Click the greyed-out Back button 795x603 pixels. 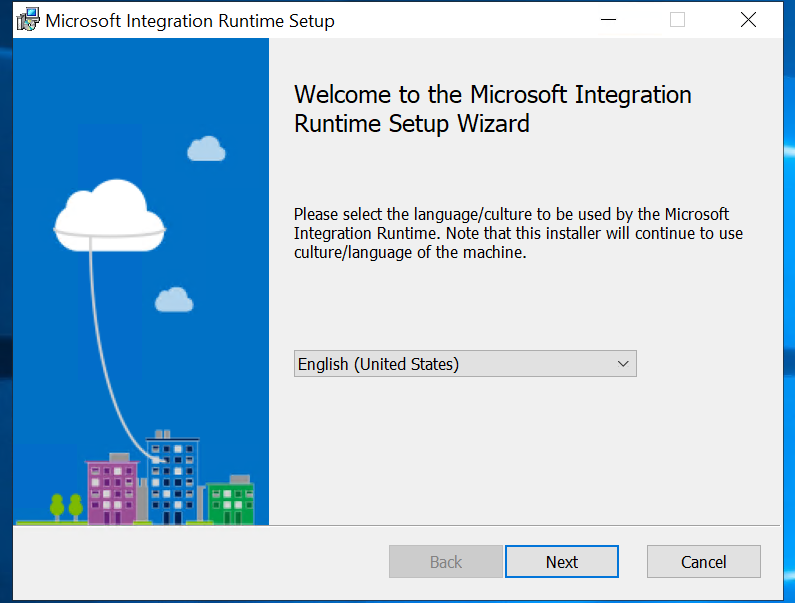445,562
